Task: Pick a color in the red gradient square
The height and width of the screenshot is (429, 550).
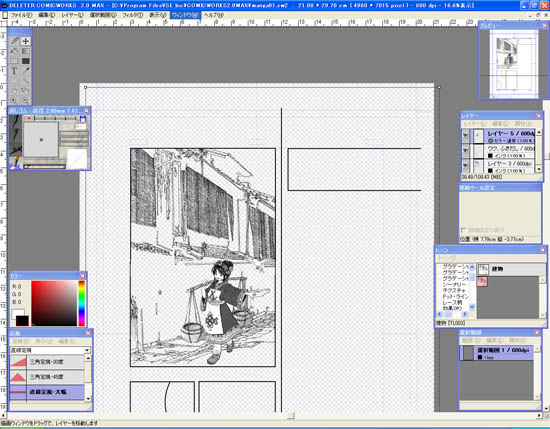Action: (x=54, y=303)
